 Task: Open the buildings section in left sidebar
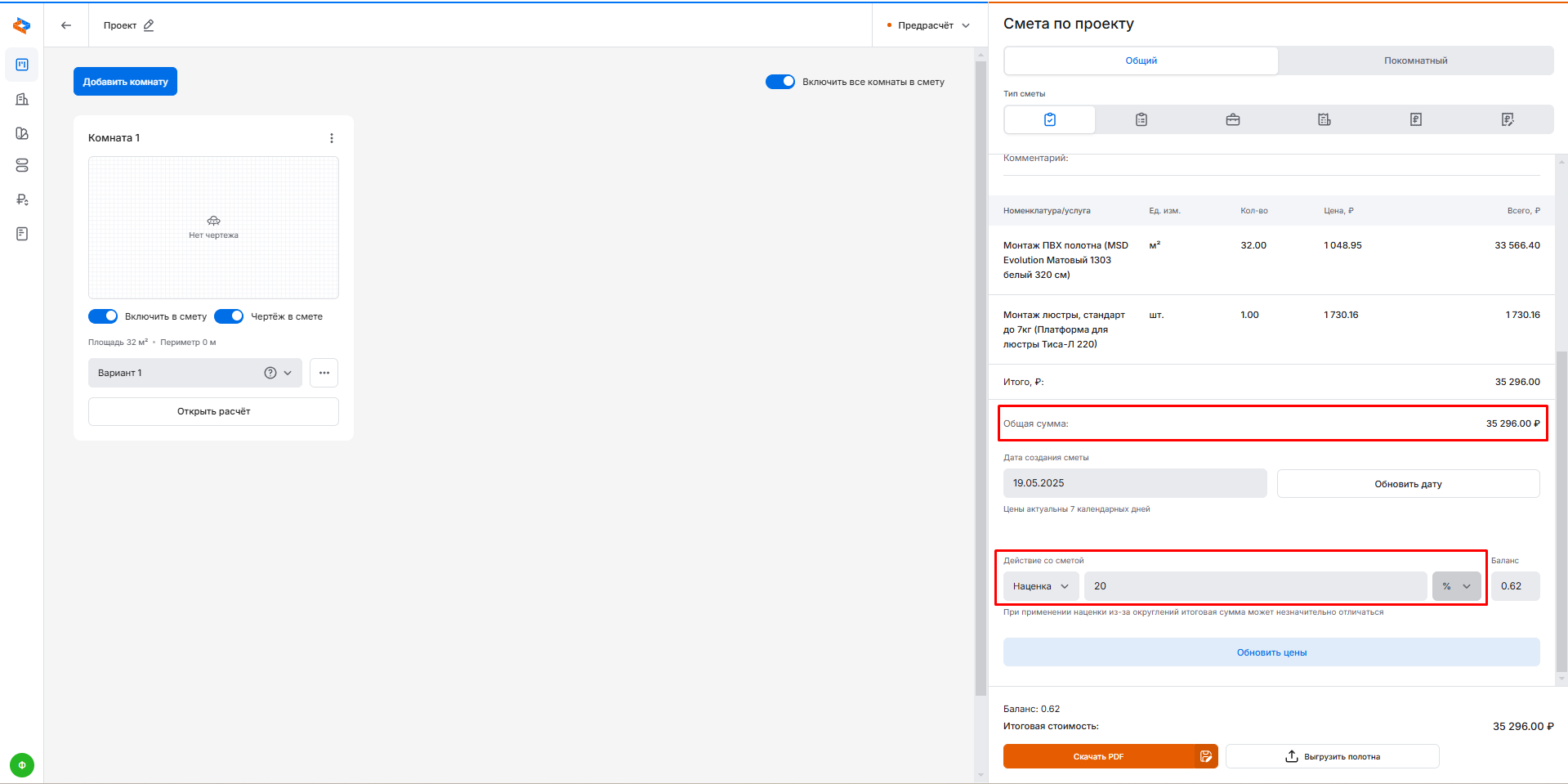coord(22,99)
